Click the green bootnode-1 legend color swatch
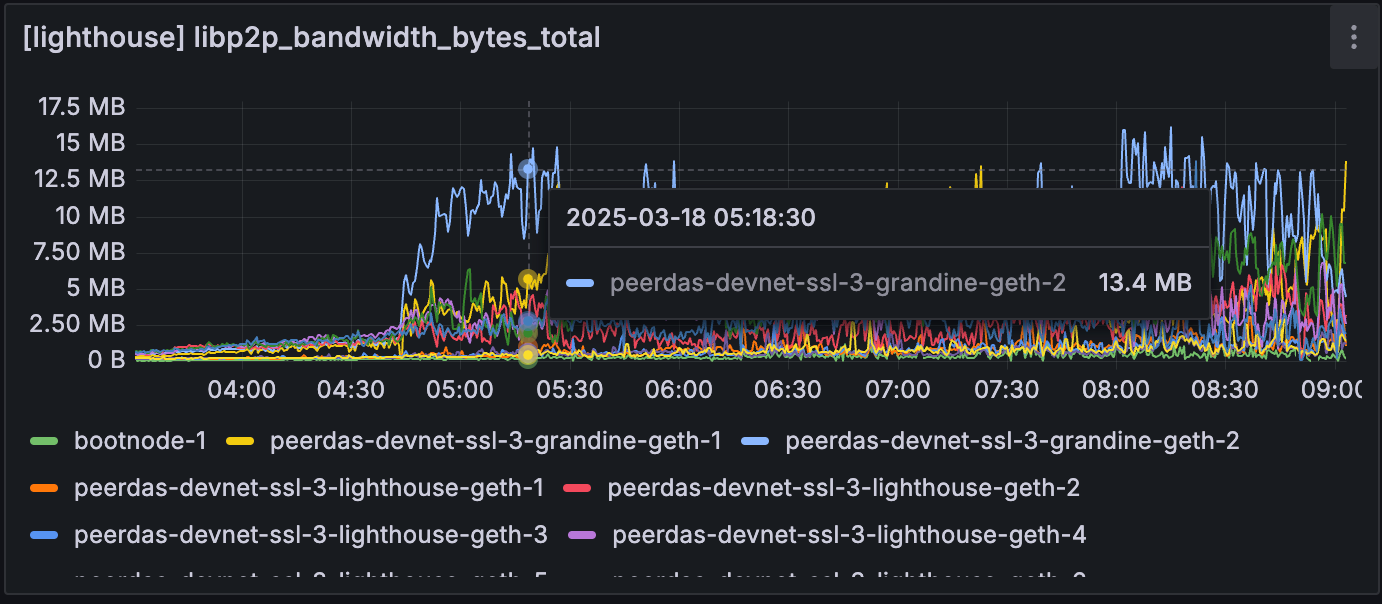Viewport: 1382px width, 604px height. [x=45, y=441]
